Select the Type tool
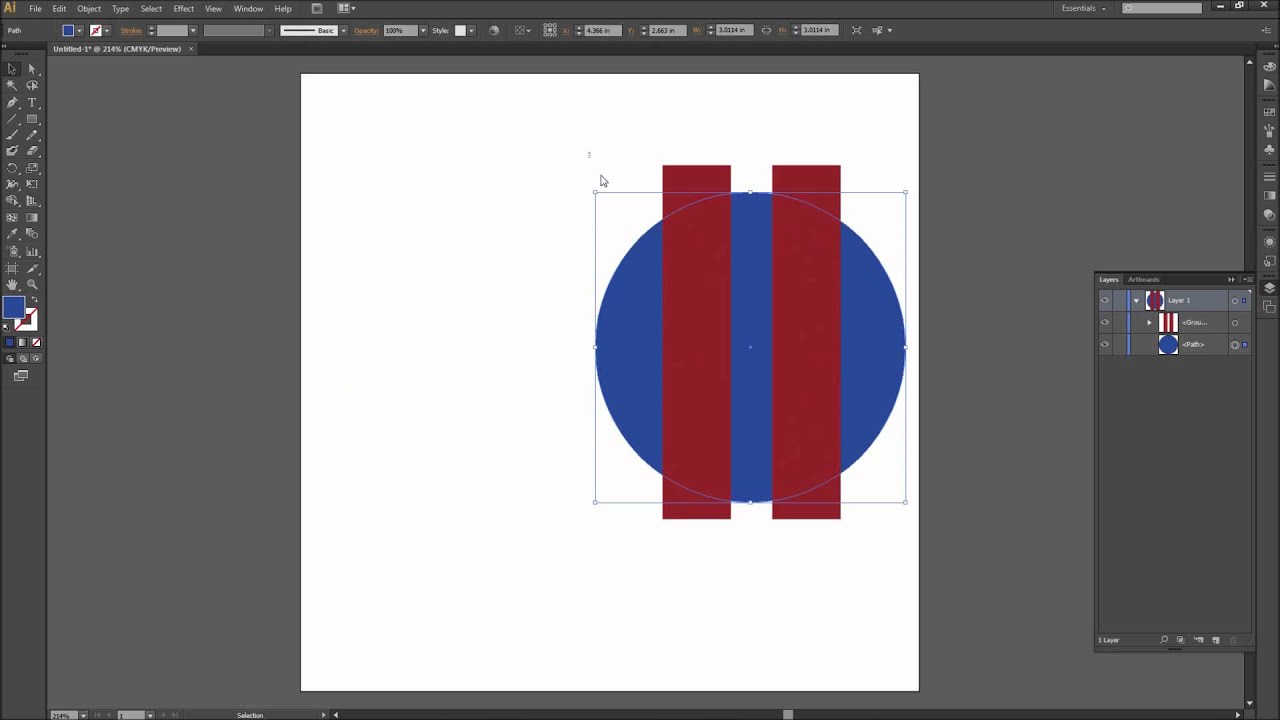This screenshot has height=720, width=1280. click(32, 102)
